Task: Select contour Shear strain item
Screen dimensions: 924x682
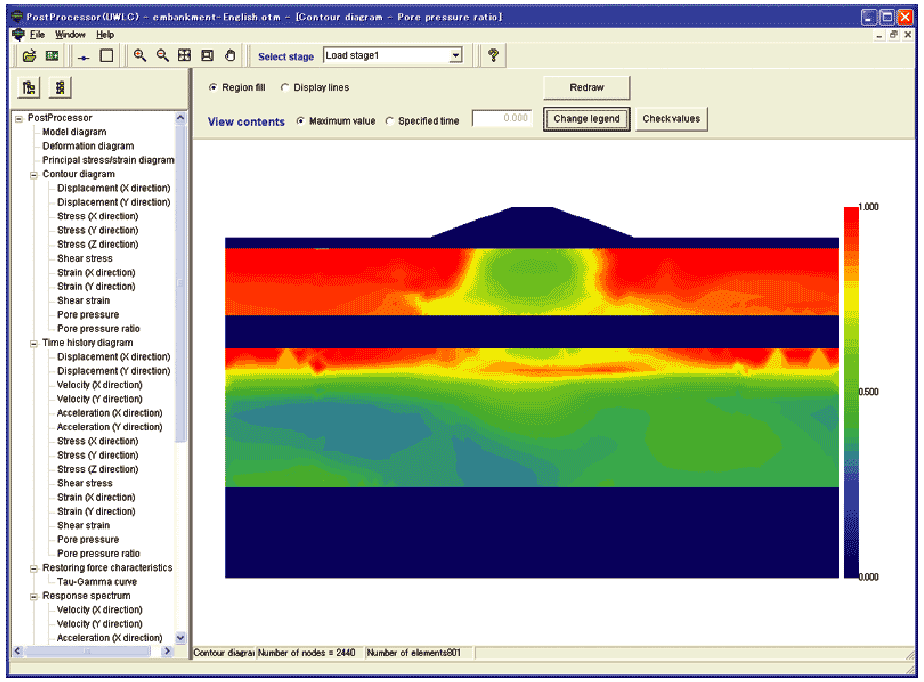Action: click(x=83, y=301)
